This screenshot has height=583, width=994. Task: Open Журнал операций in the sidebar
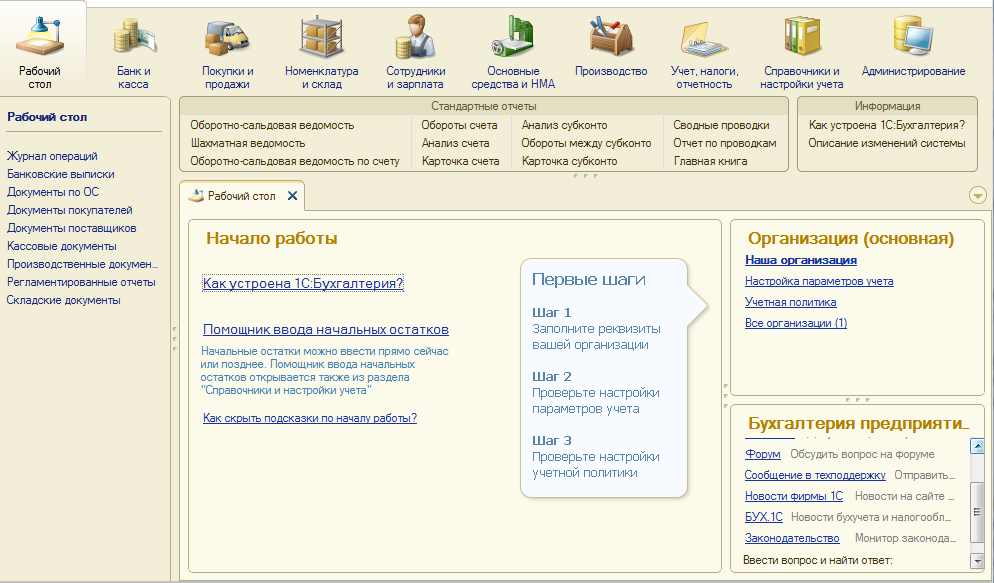(x=52, y=156)
